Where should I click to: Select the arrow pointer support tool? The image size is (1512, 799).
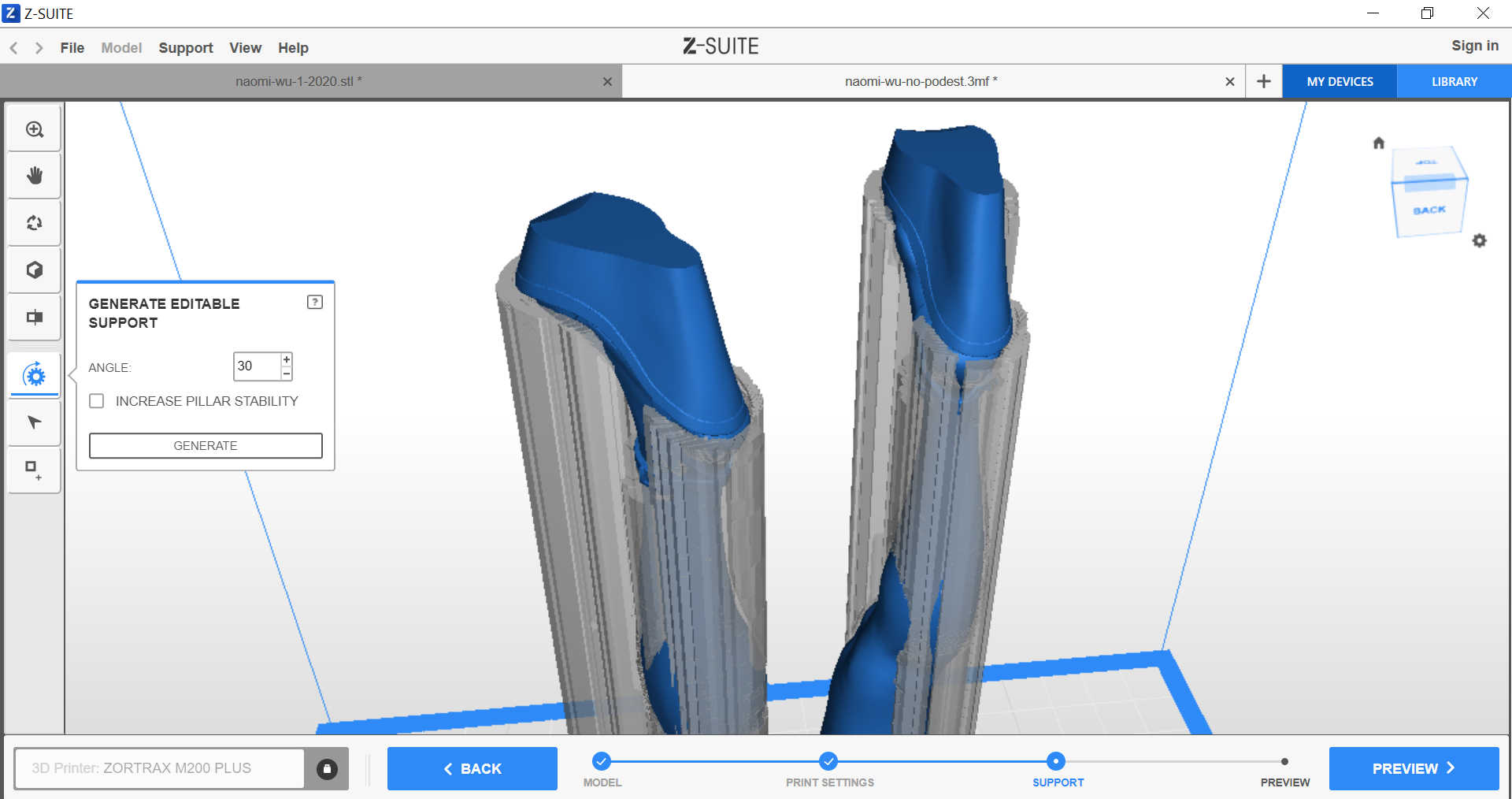tap(35, 422)
